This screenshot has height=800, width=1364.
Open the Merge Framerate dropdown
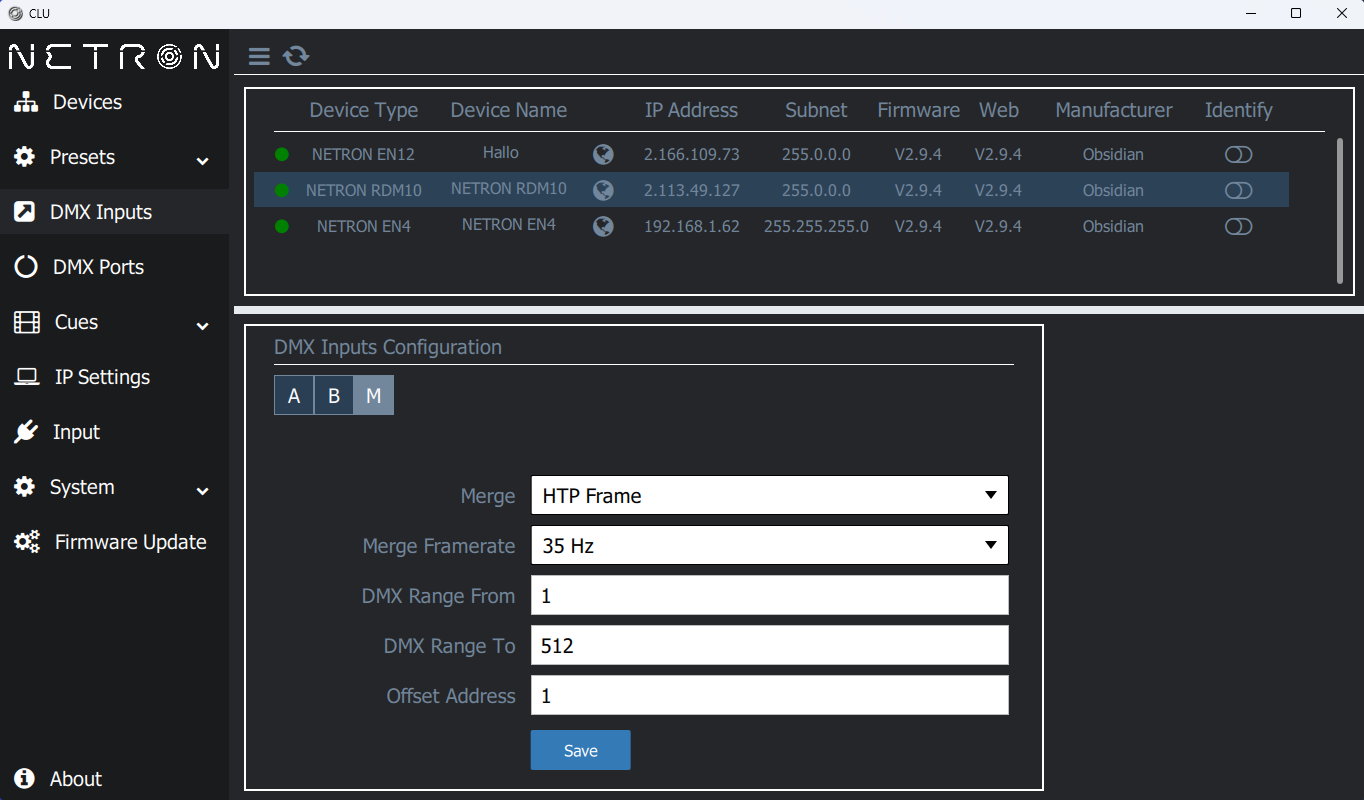[x=768, y=545]
